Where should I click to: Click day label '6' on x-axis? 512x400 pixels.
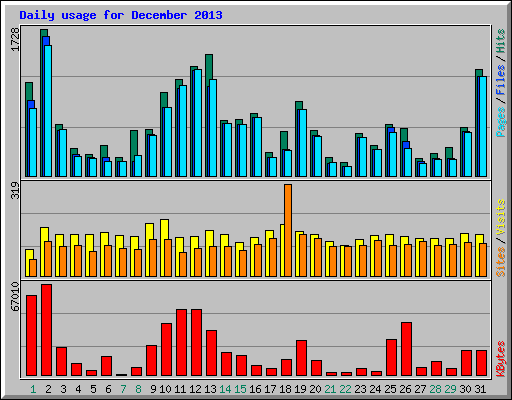(108, 389)
